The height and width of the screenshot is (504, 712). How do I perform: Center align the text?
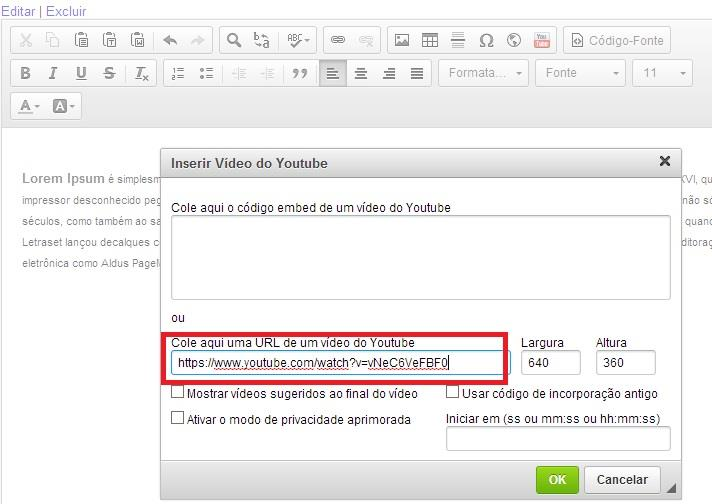pos(361,73)
